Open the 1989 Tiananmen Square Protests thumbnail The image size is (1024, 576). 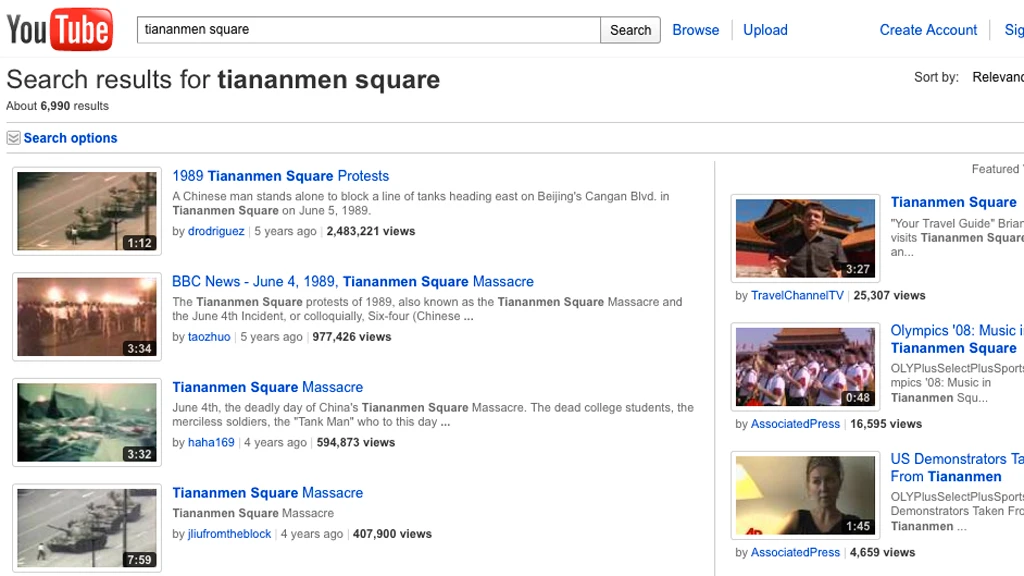point(87,211)
